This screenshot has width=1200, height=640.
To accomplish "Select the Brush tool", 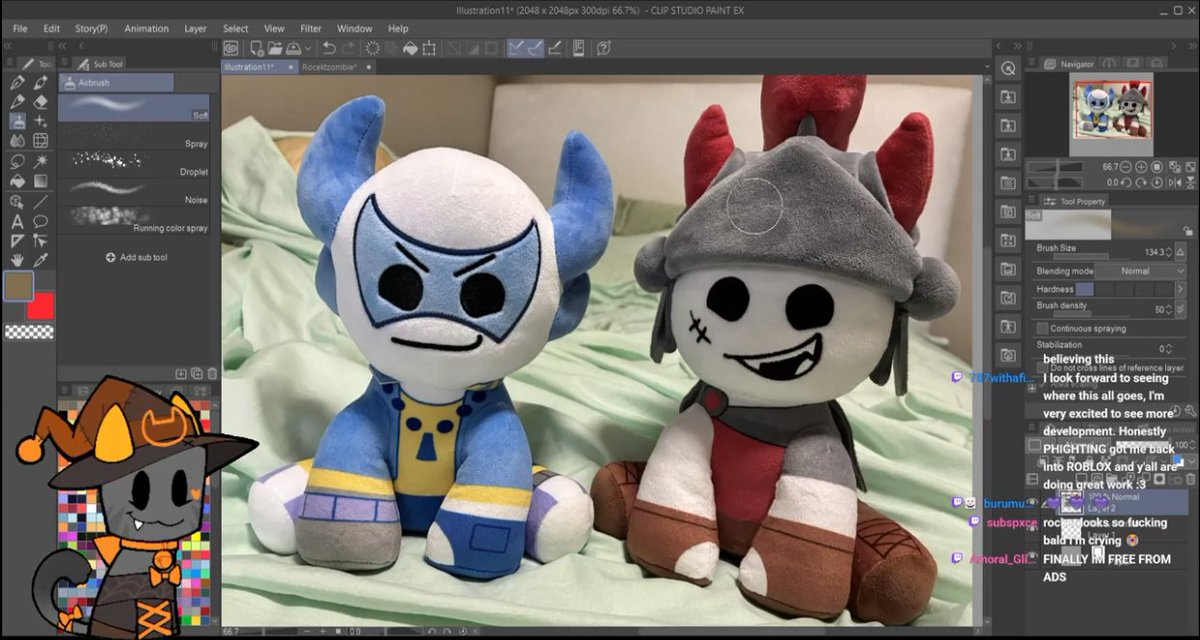I will pyautogui.click(x=40, y=81).
